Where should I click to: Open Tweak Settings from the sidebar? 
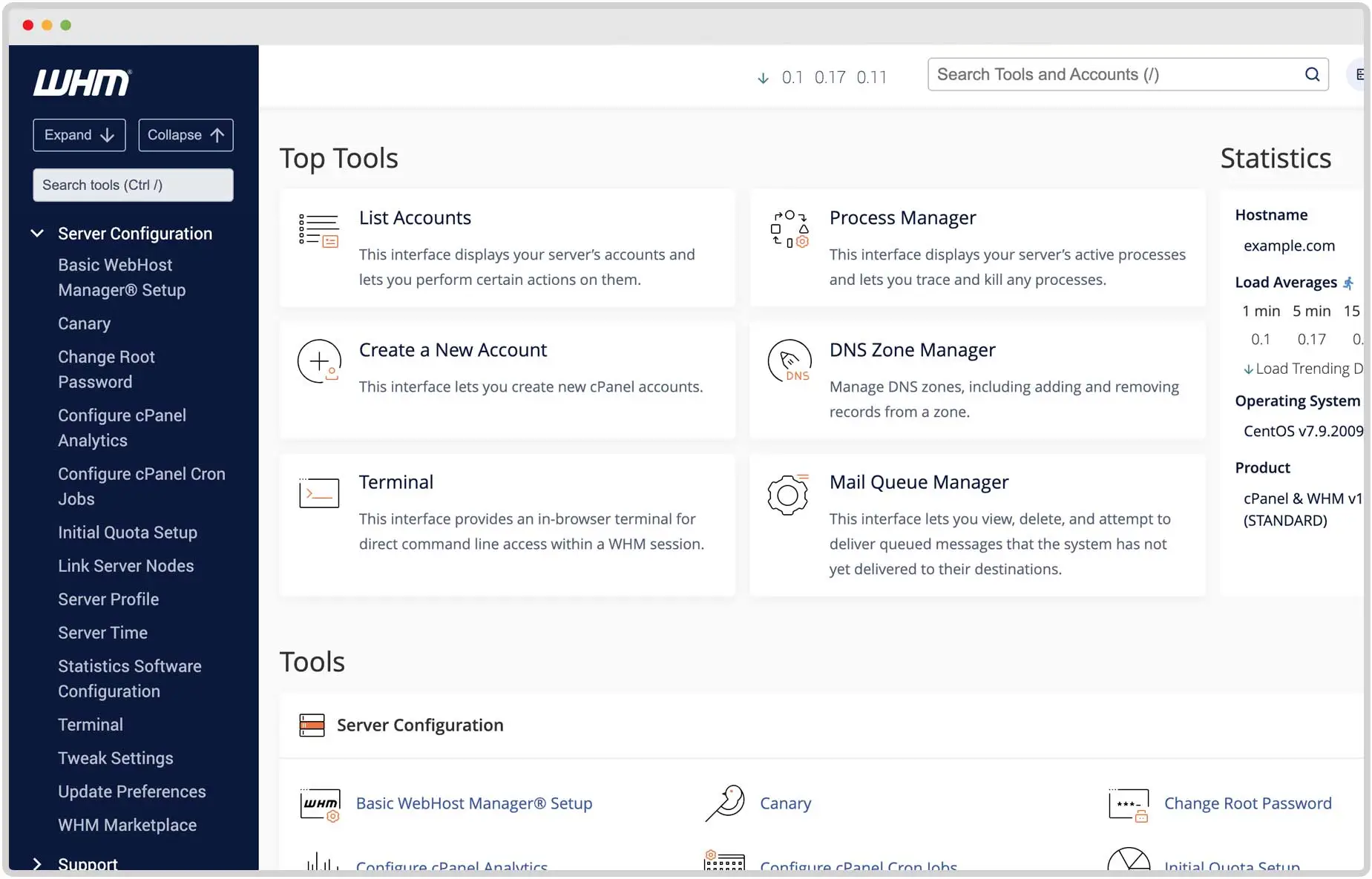pos(115,758)
